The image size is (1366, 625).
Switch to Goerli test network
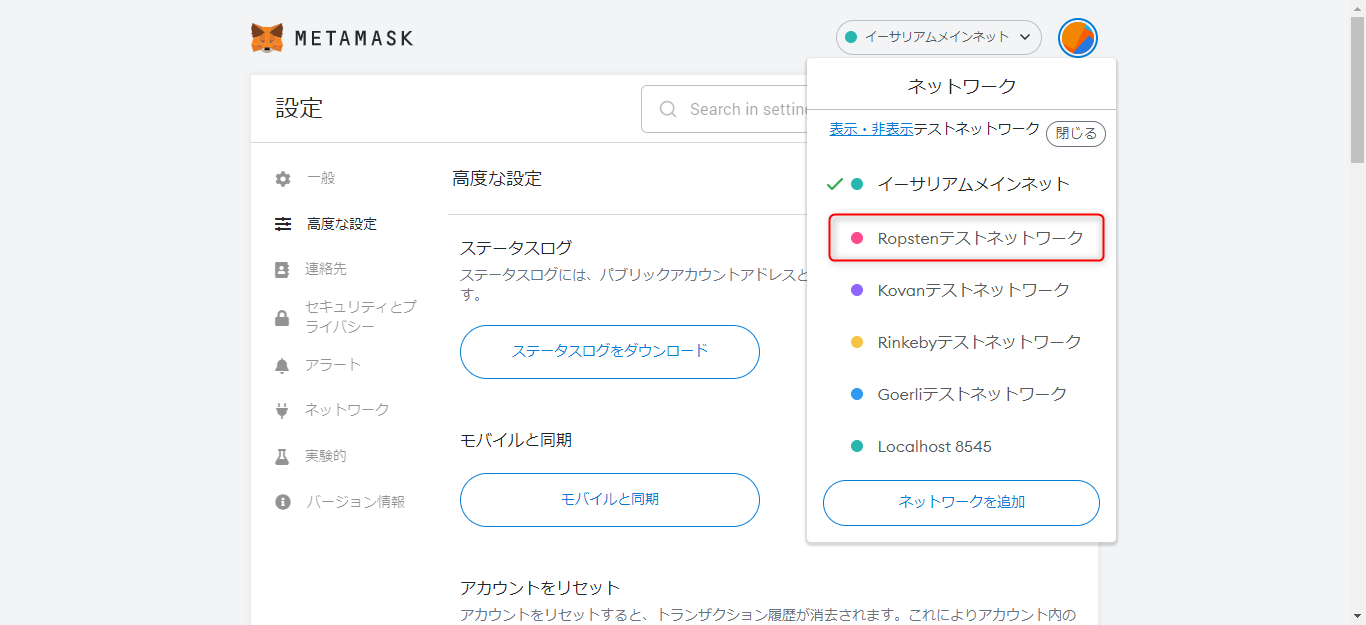958,394
